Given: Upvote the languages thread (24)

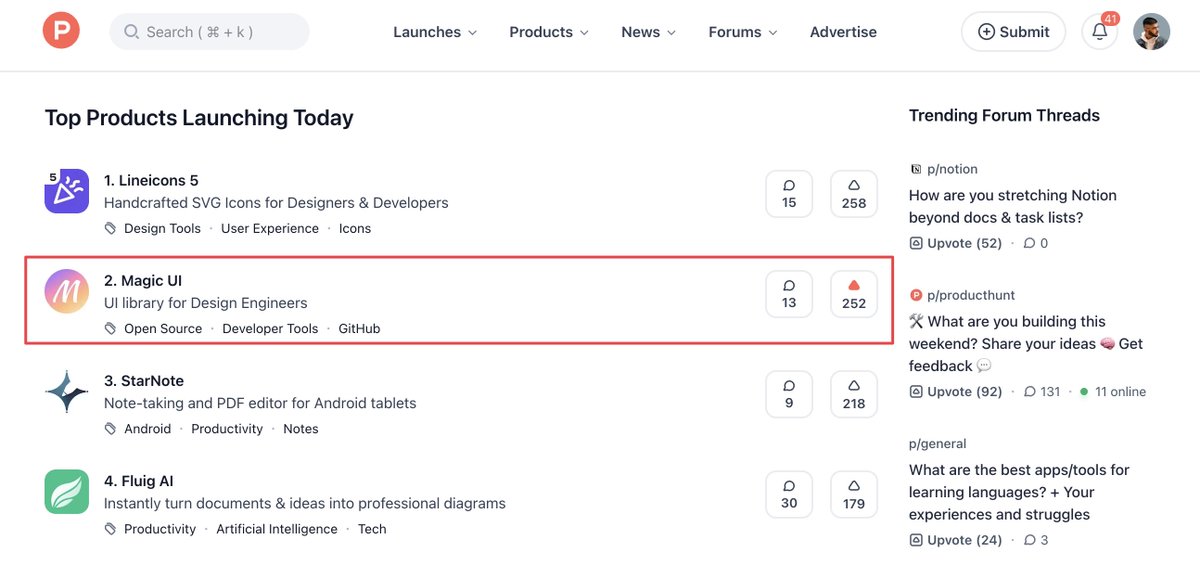Looking at the screenshot, I should point(956,540).
